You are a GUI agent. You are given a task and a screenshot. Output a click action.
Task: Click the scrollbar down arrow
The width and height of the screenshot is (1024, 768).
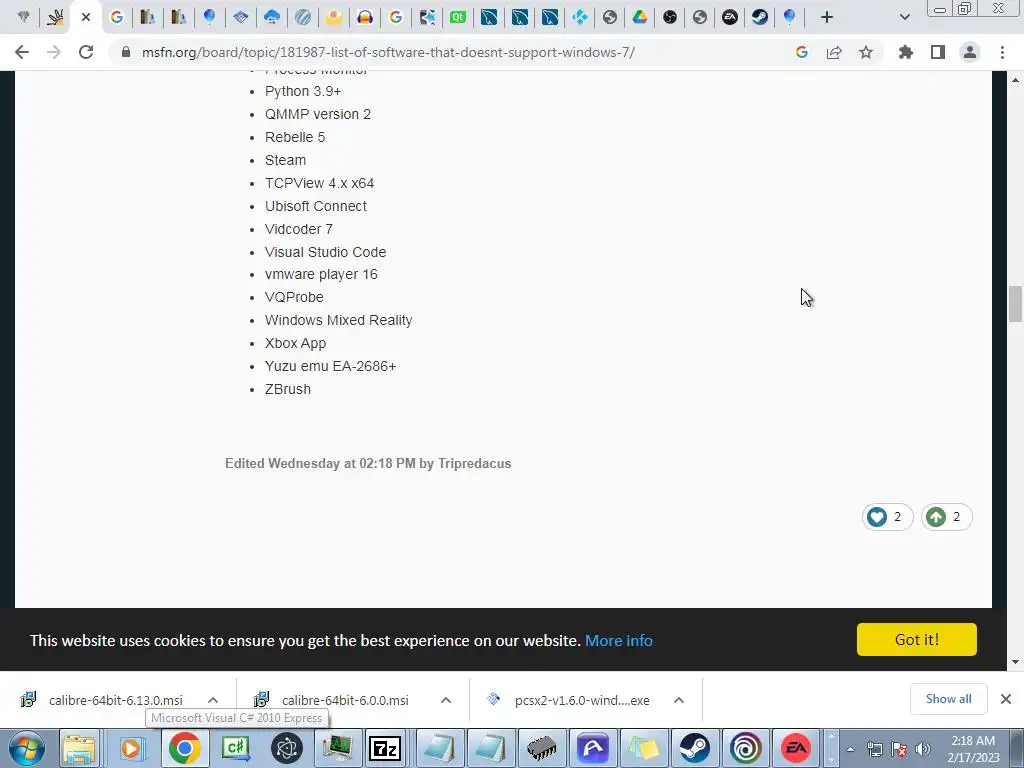pyautogui.click(x=1015, y=662)
